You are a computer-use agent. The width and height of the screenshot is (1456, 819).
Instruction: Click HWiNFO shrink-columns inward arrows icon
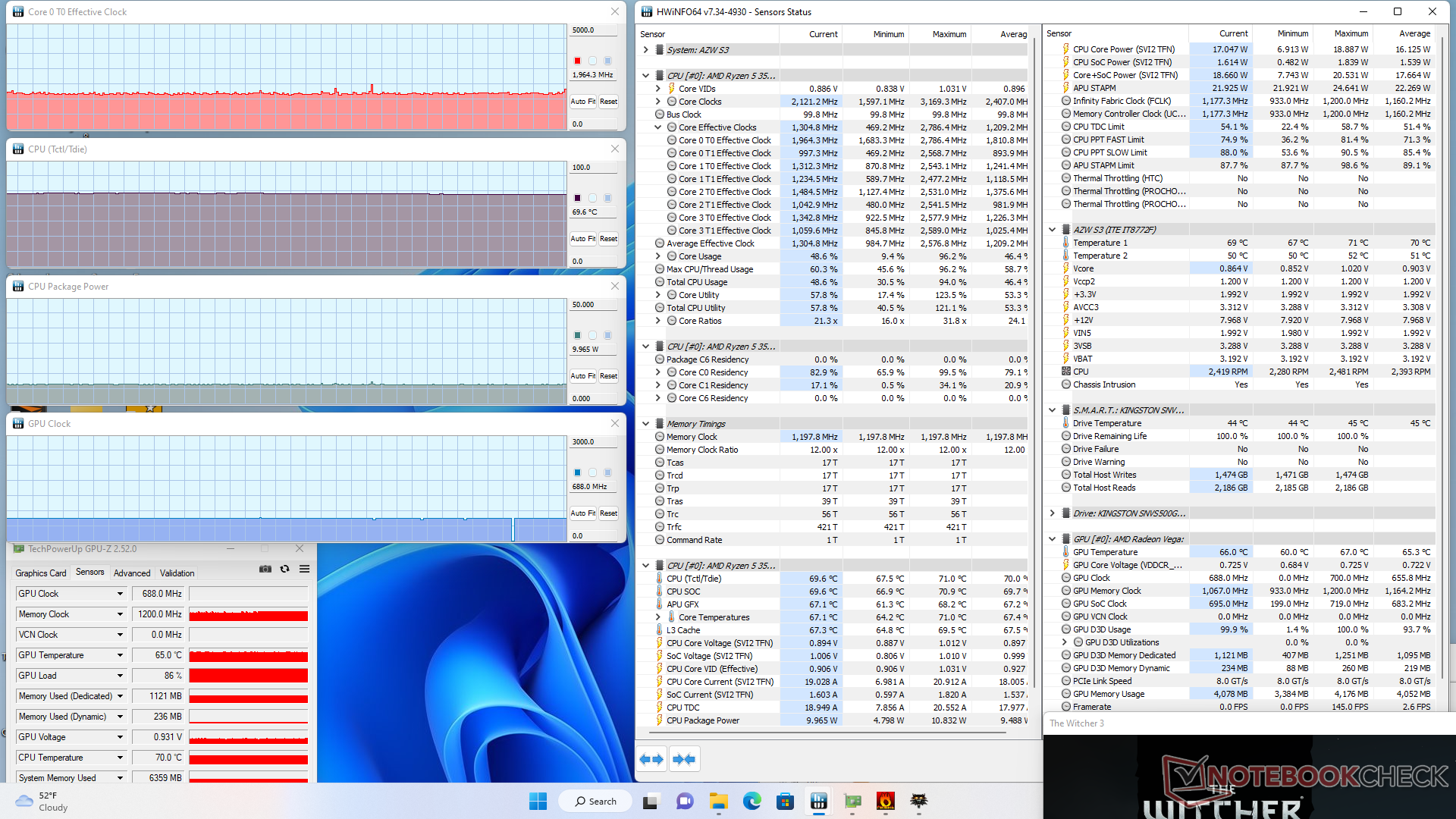click(x=684, y=759)
